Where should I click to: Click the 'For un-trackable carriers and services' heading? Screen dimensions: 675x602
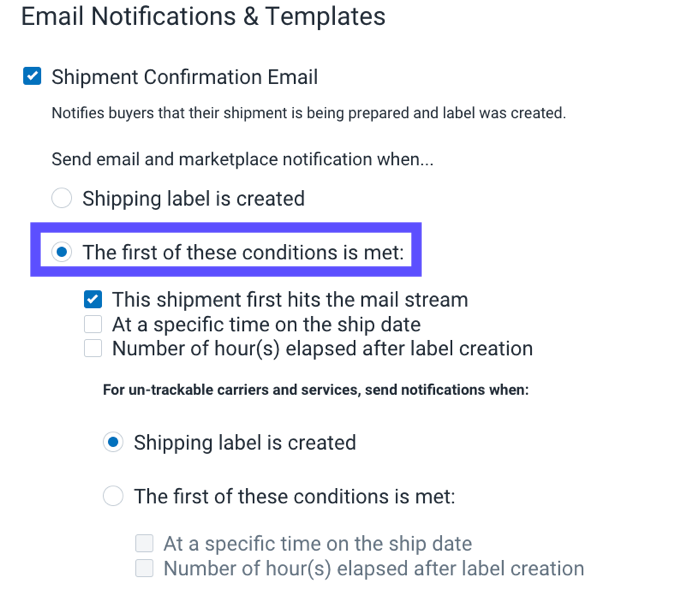pyautogui.click(x=315, y=390)
